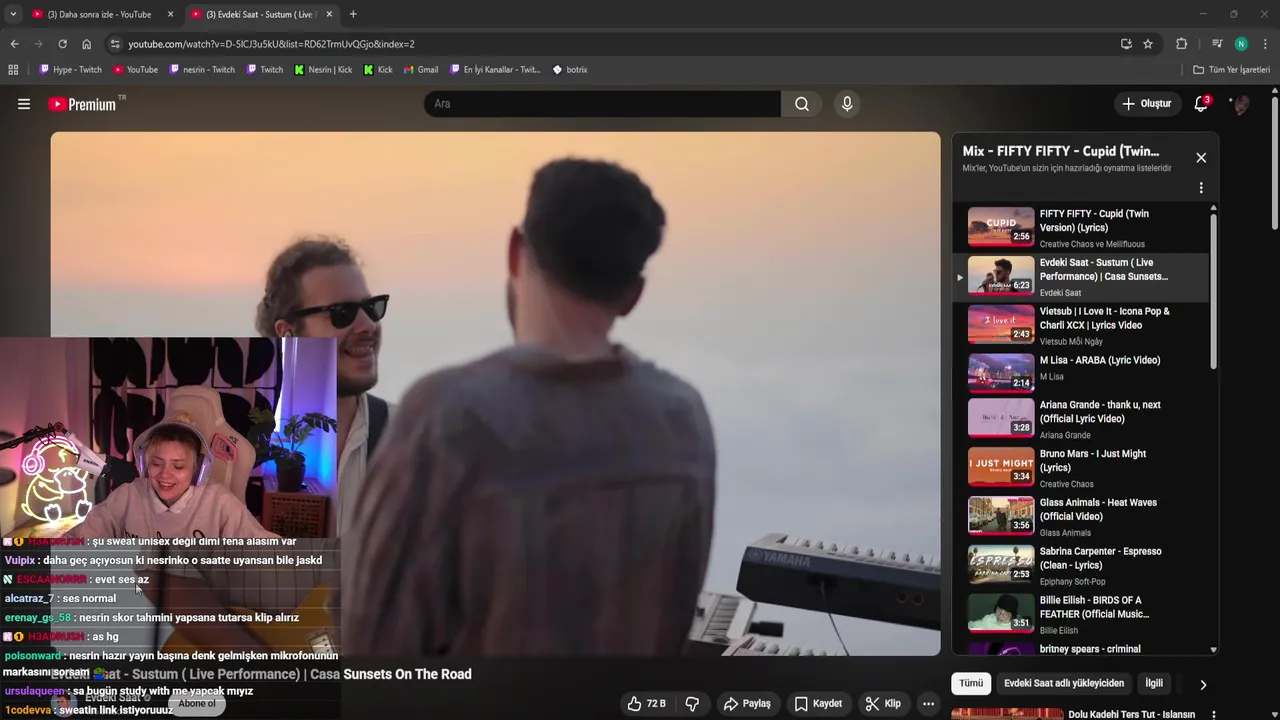1280x720 pixels.
Task: Go back in browser history
Action: pos(14,44)
